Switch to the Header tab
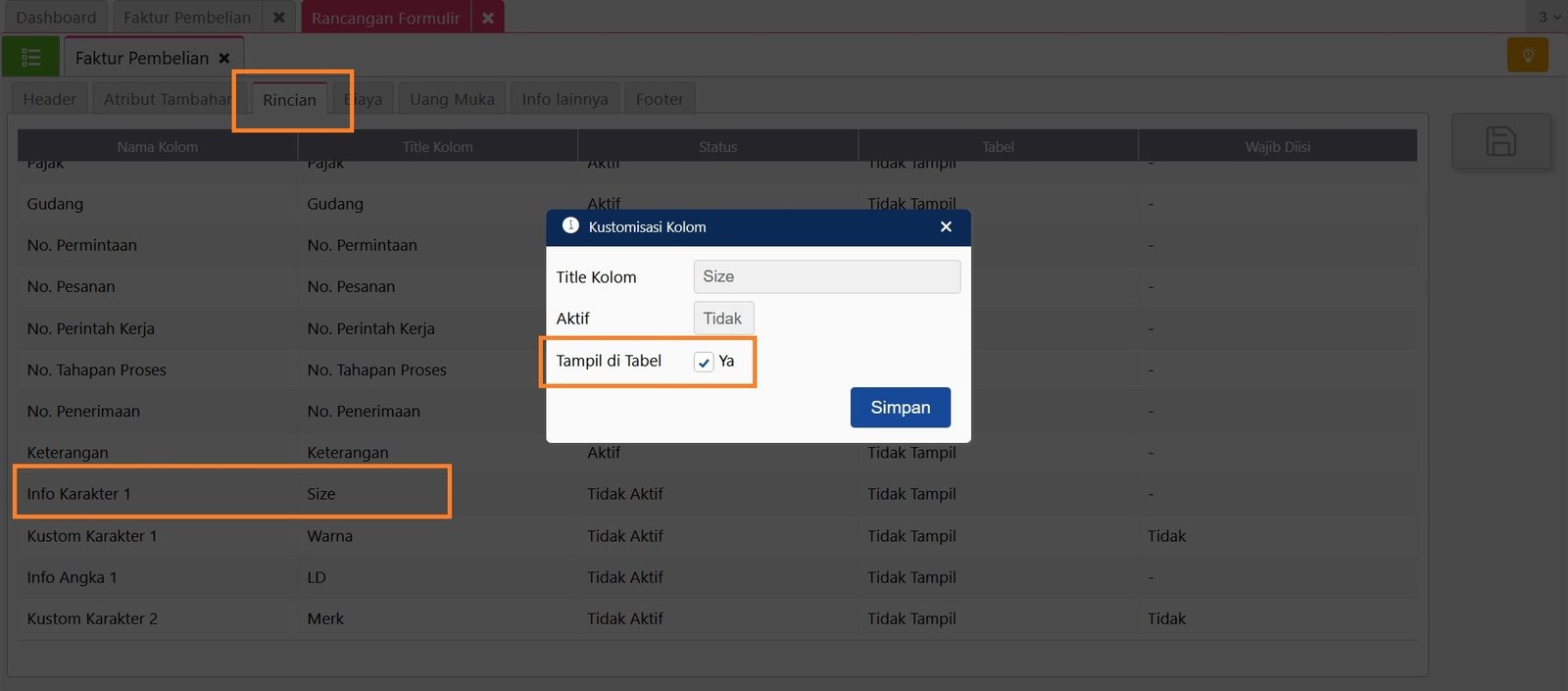This screenshot has height=691, width=1568. point(49,99)
